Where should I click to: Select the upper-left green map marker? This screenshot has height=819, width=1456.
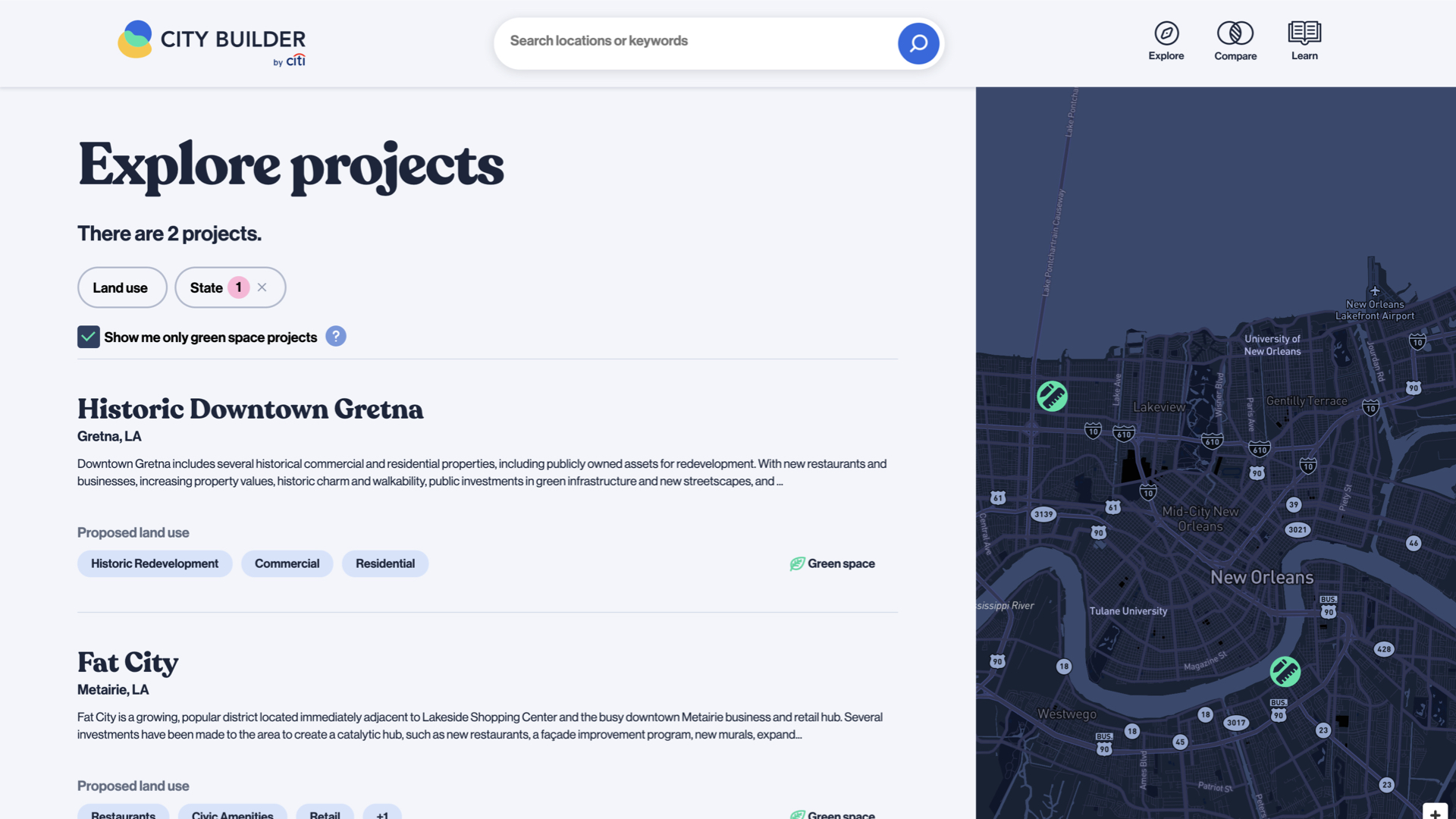tap(1052, 396)
